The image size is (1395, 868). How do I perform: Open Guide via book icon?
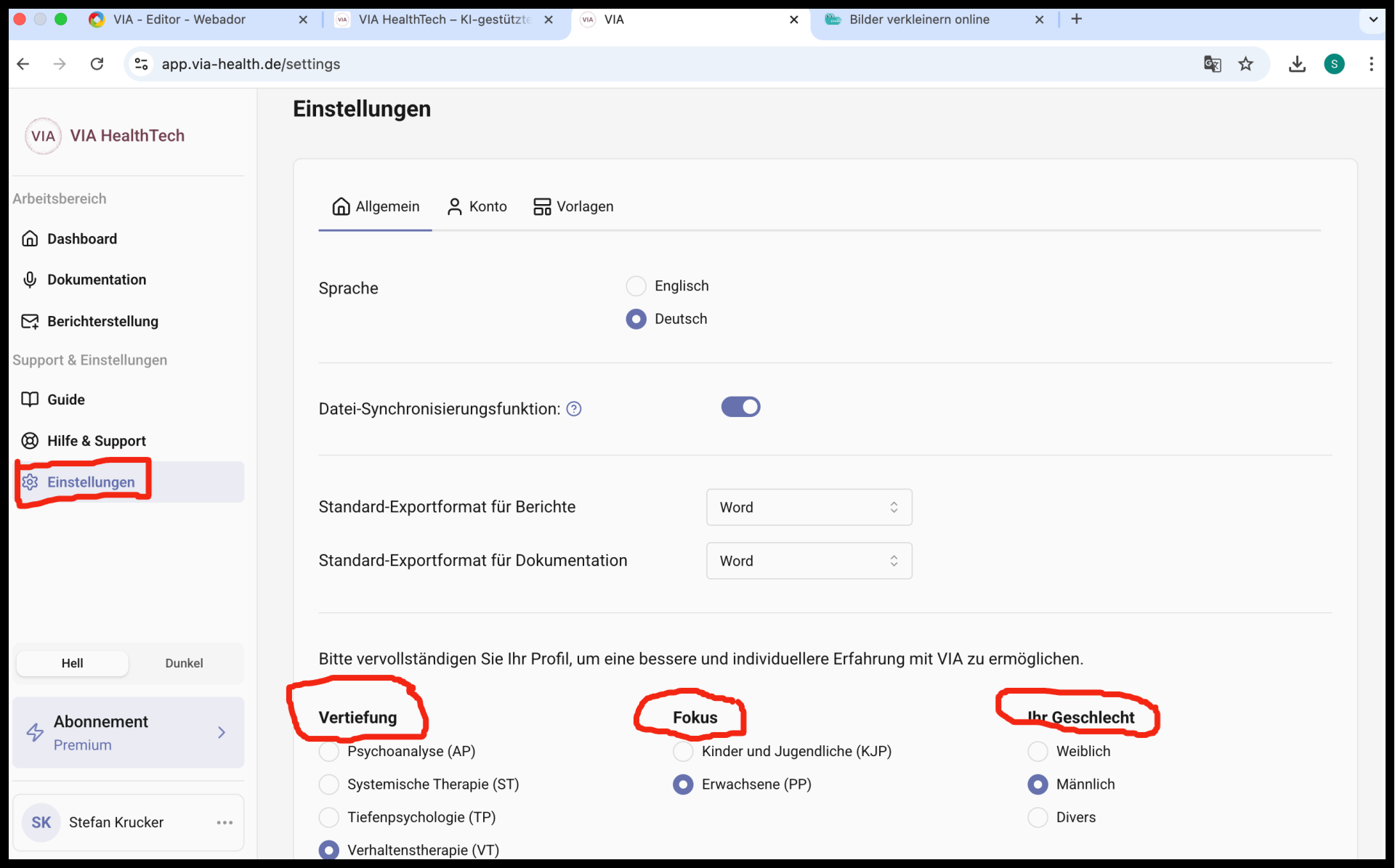(x=30, y=399)
